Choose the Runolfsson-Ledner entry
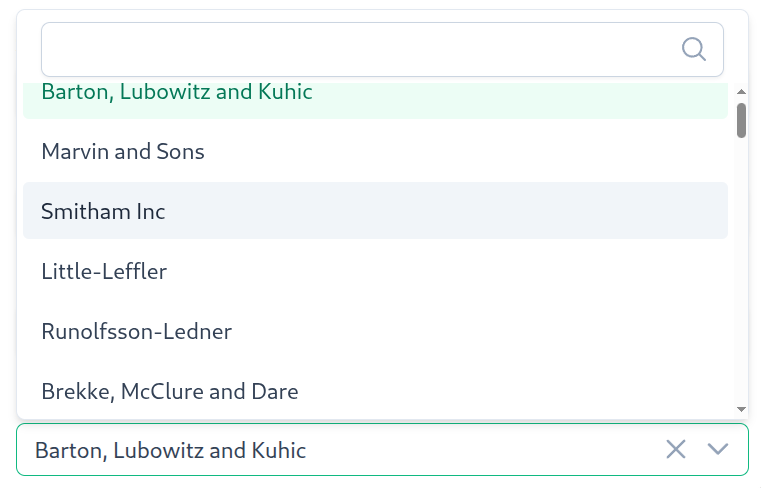The image size is (761, 488). (x=375, y=331)
